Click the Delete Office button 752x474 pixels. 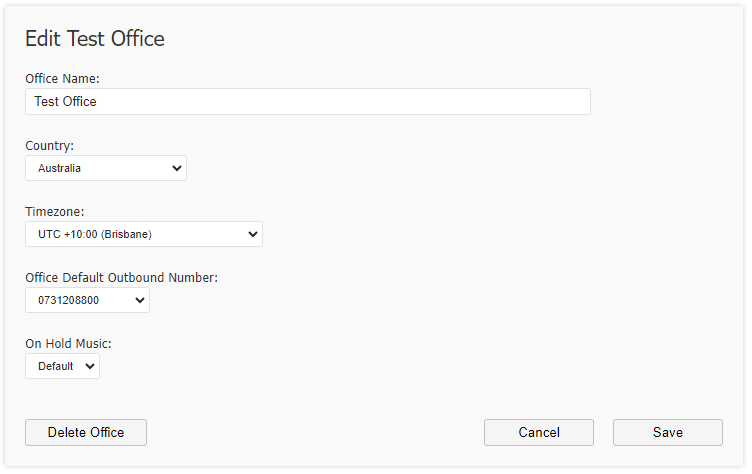86,432
